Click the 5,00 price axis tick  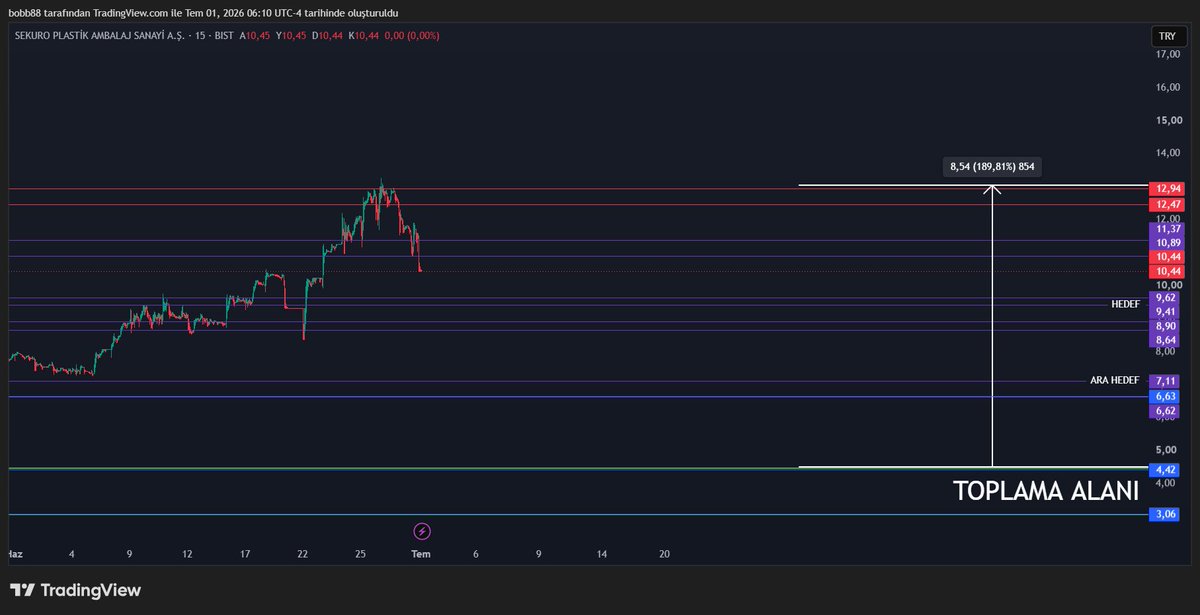[1166, 450]
